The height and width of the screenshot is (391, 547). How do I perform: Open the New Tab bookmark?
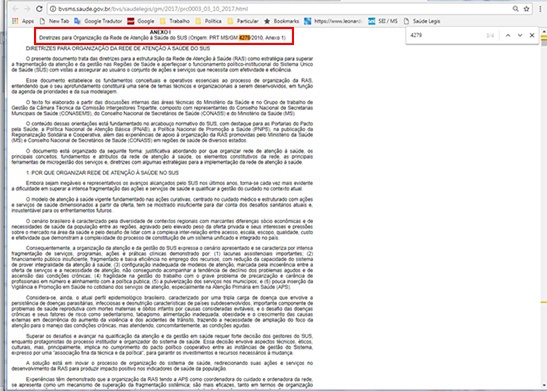coord(54,21)
